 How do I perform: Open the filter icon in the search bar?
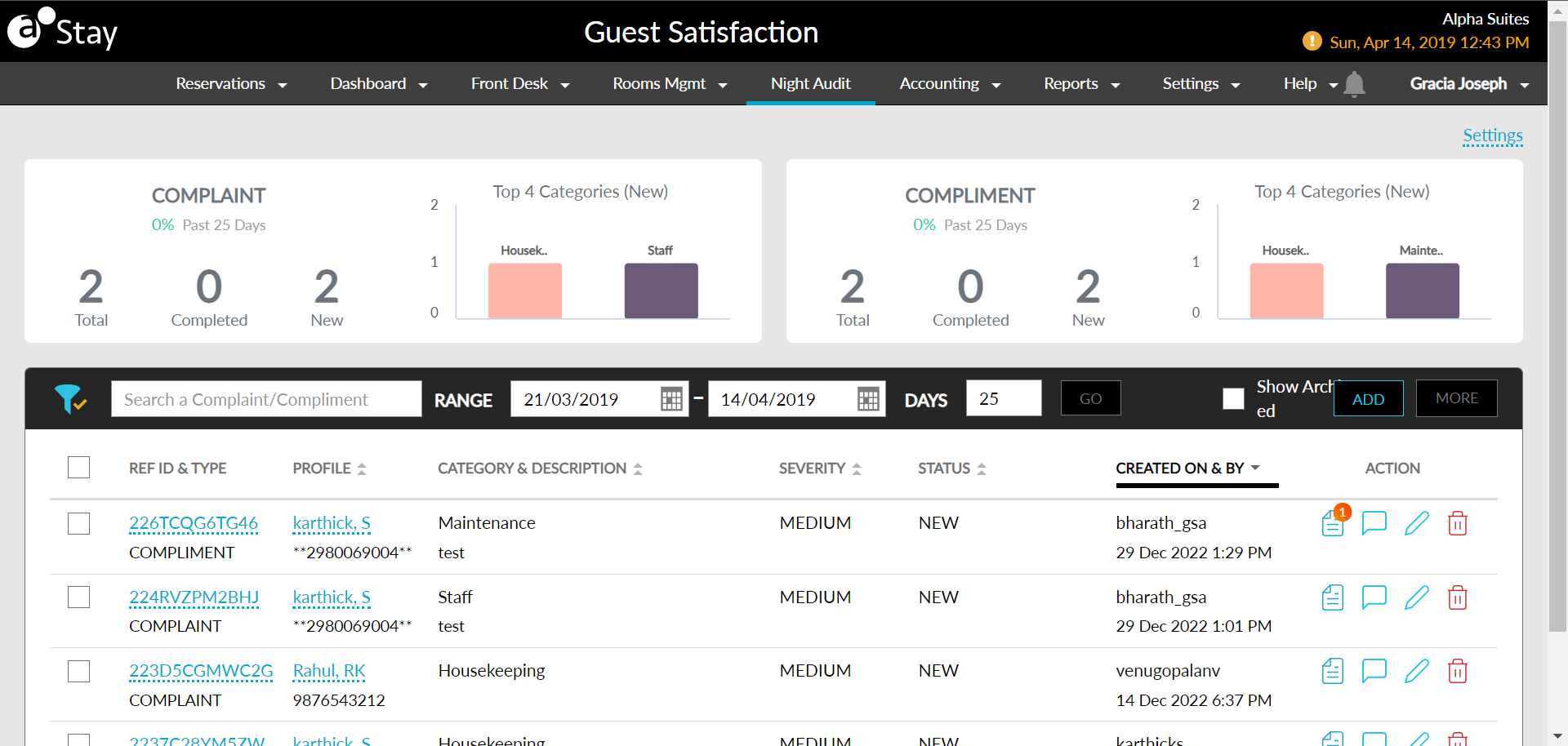click(71, 399)
